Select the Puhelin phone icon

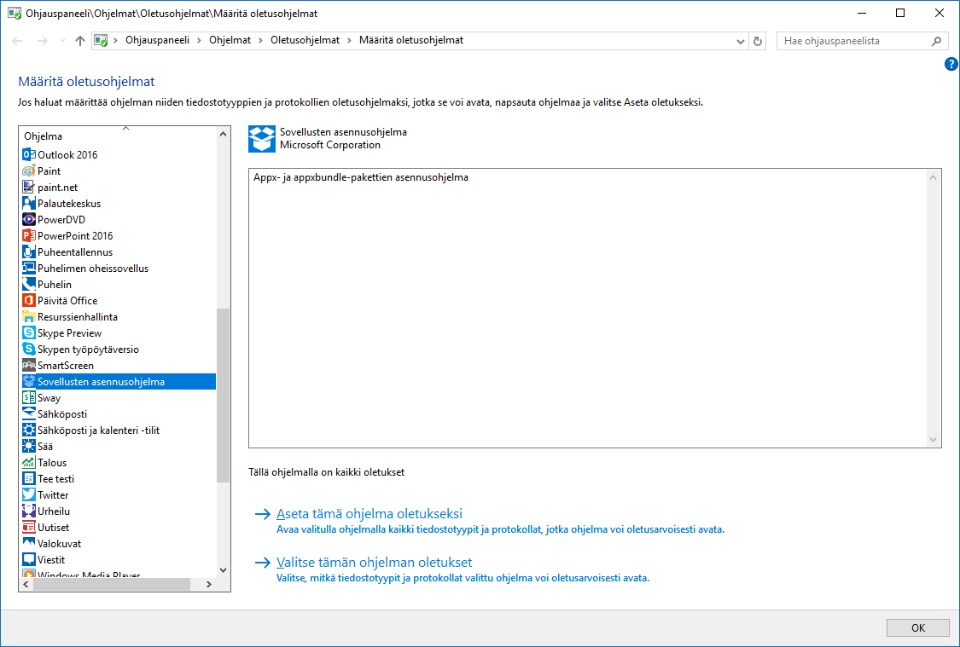tap(28, 284)
